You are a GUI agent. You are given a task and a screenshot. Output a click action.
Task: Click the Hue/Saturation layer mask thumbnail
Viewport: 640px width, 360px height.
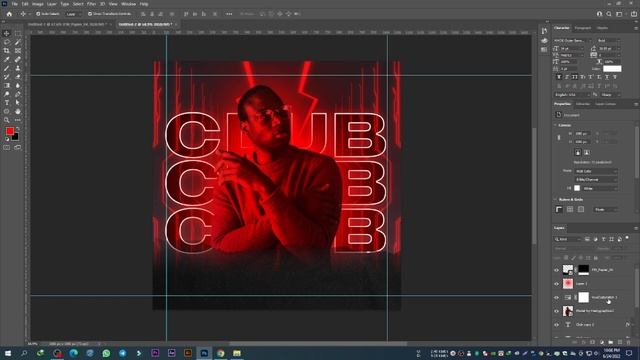point(584,297)
